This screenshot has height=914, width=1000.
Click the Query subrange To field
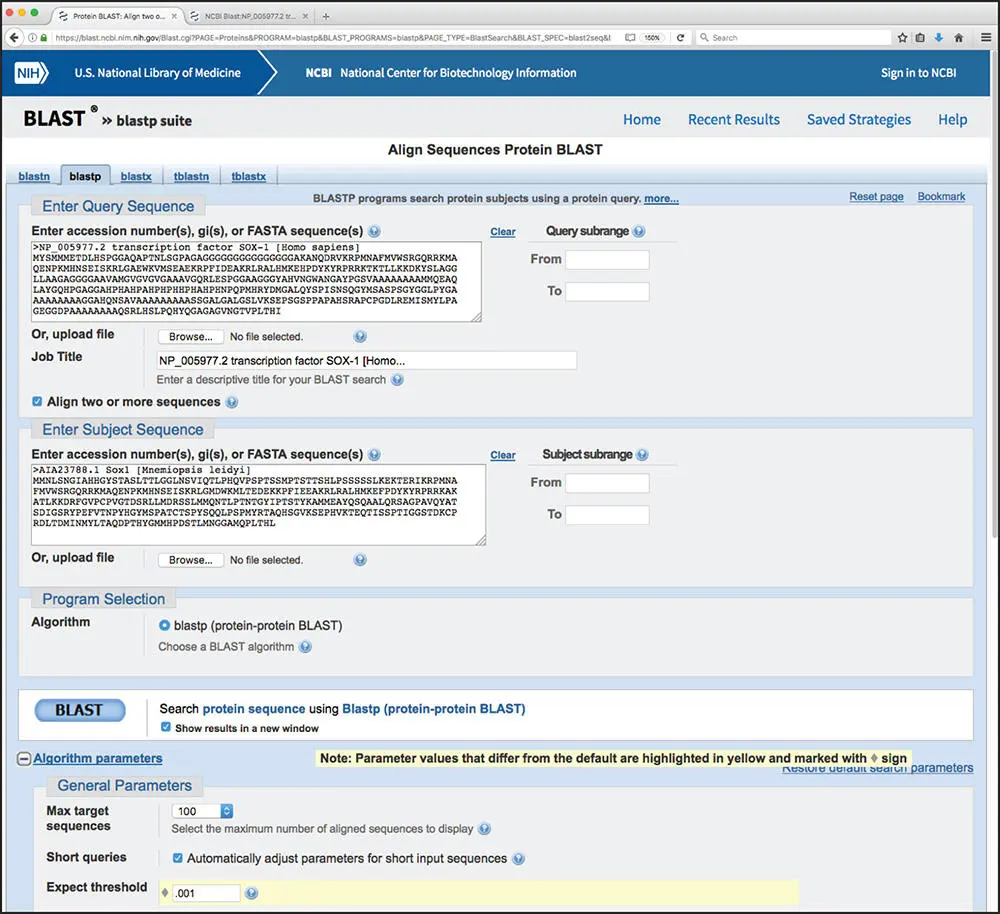tap(607, 291)
